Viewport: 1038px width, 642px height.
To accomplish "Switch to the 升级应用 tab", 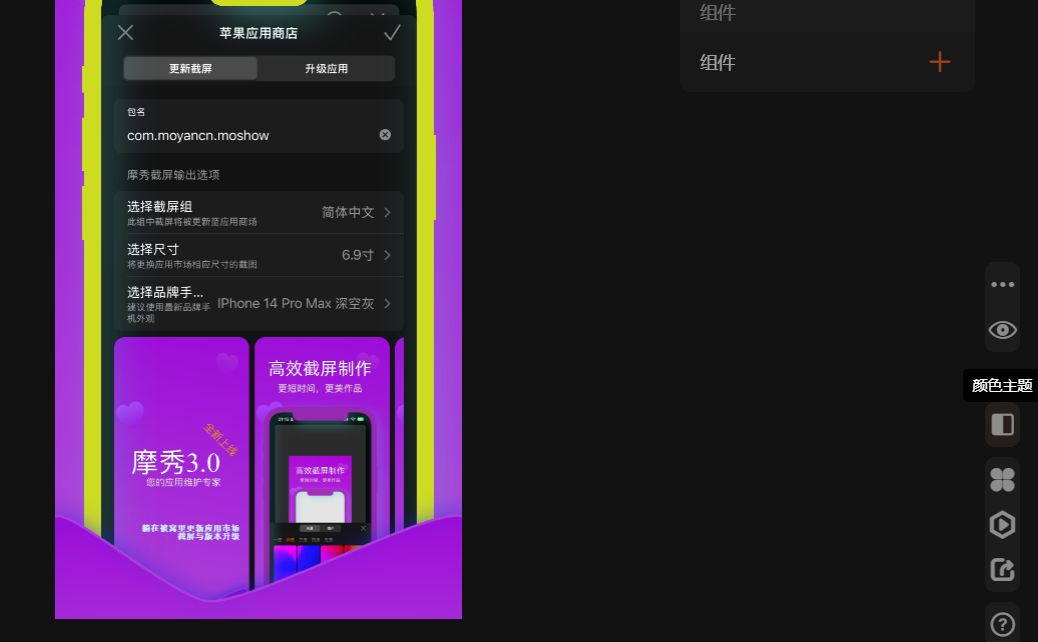I will [326, 68].
